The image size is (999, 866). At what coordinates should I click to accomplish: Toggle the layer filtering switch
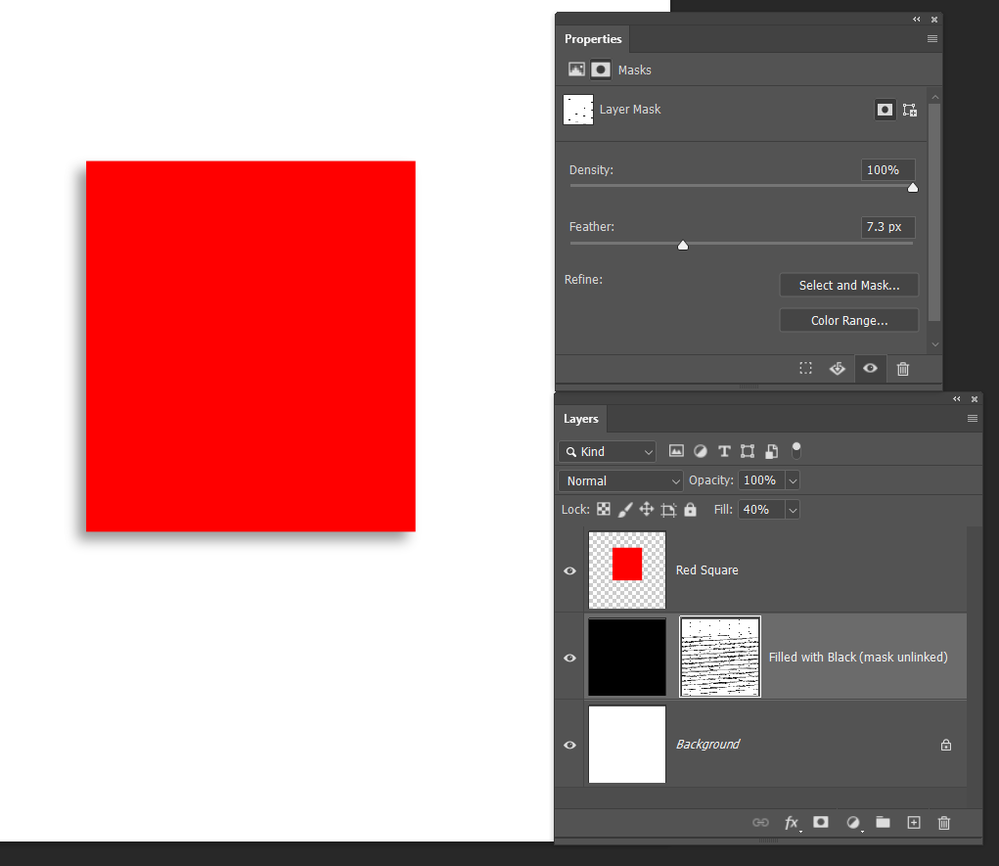click(x=796, y=451)
